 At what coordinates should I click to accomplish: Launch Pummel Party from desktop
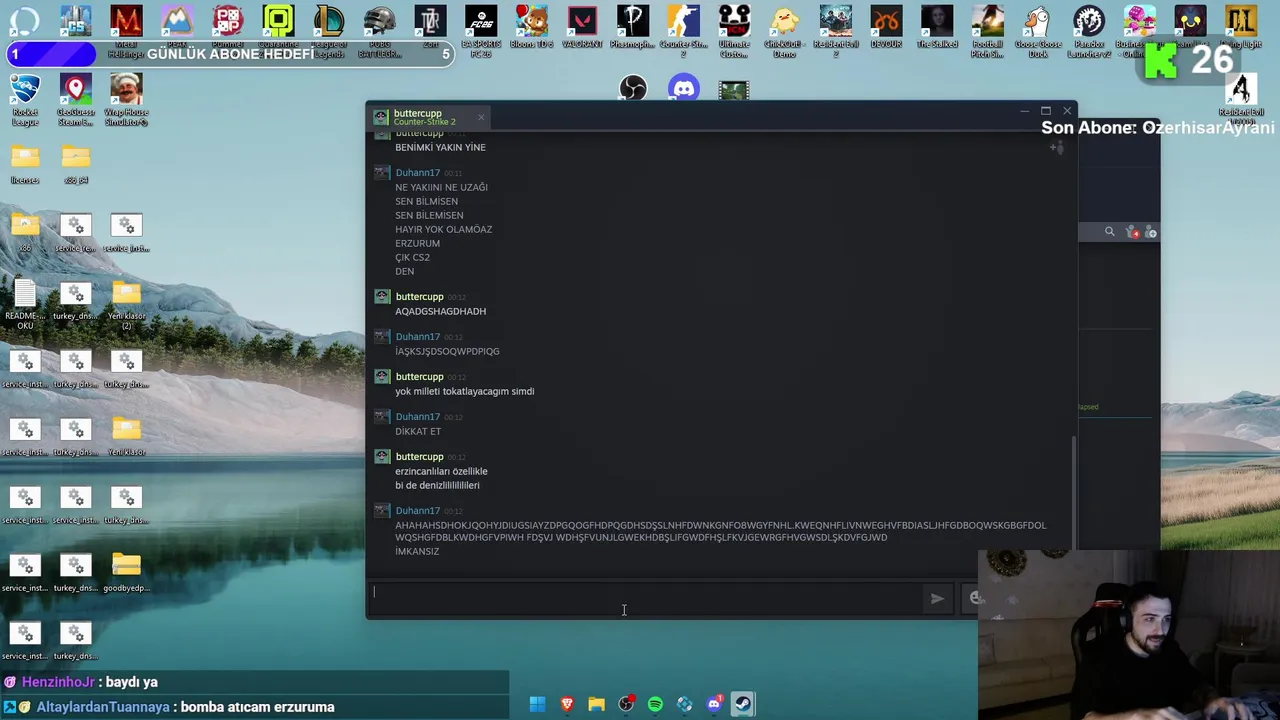[228, 27]
